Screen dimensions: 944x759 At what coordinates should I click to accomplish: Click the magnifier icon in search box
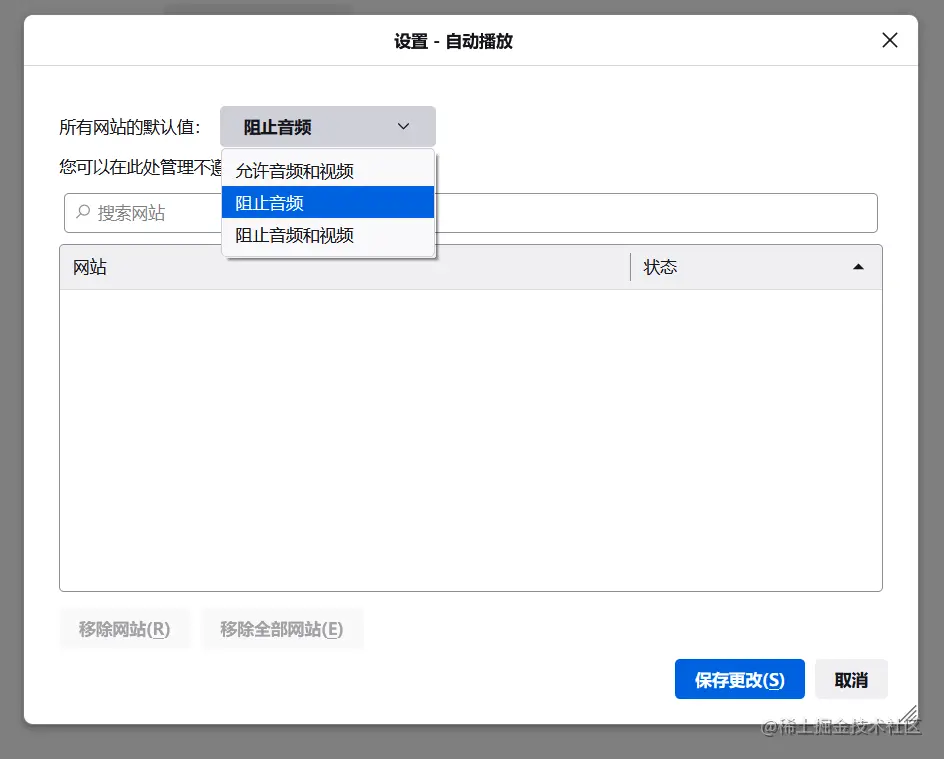[83, 212]
